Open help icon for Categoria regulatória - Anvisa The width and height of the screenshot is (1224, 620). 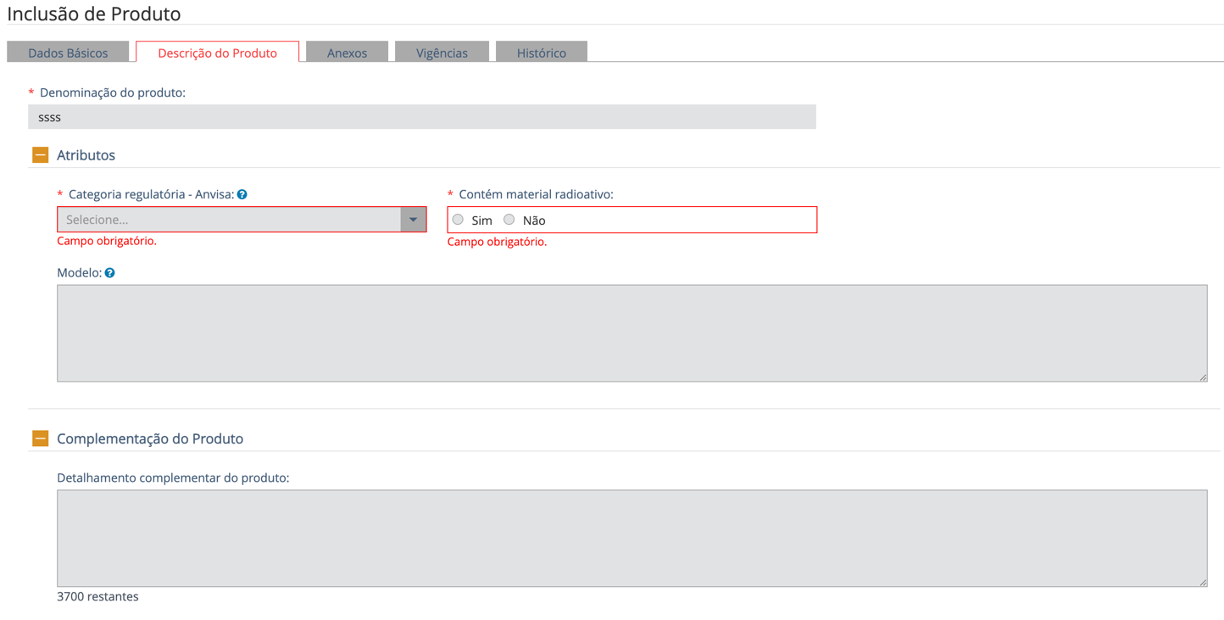click(242, 195)
